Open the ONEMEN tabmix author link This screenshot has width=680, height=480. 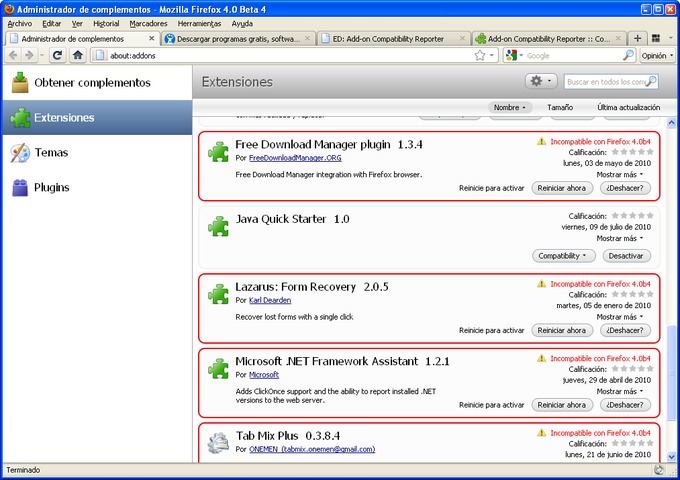[x=312, y=449]
